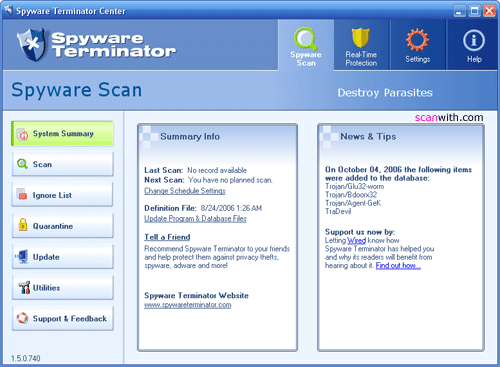The image size is (500, 367).
Task: Click the News & Tips panel heading
Action: pyautogui.click(x=368, y=136)
